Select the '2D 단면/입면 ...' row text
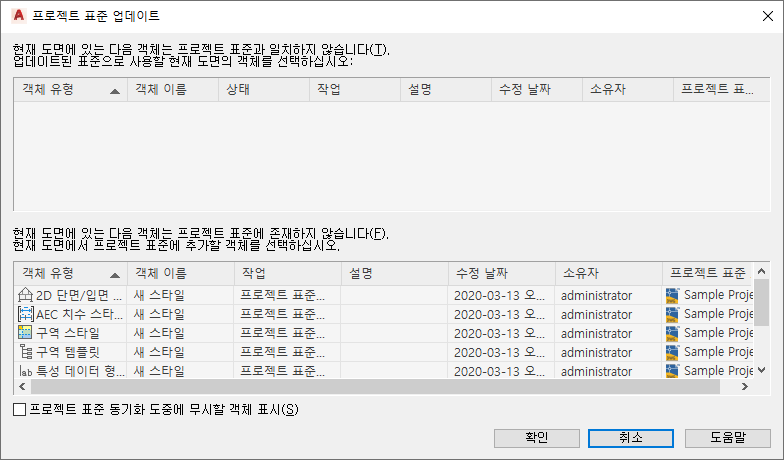The image size is (784, 460). click(79, 296)
